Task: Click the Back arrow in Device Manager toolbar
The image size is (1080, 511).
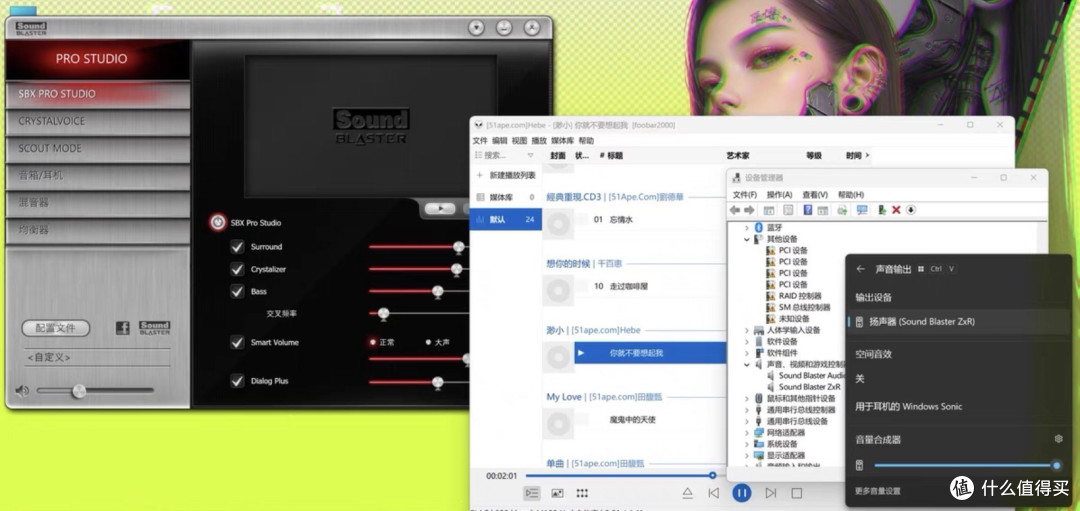Action: (x=735, y=210)
